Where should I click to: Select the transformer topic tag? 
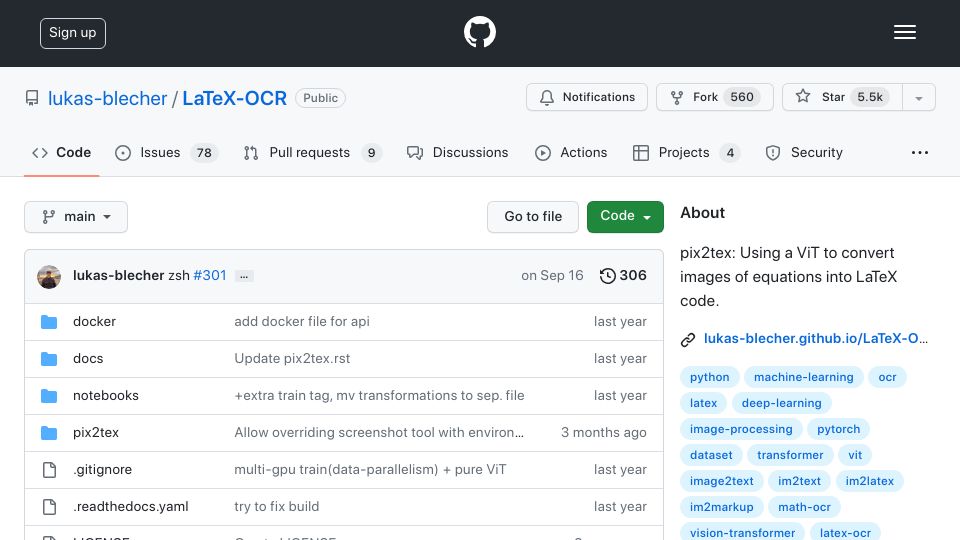tap(790, 455)
